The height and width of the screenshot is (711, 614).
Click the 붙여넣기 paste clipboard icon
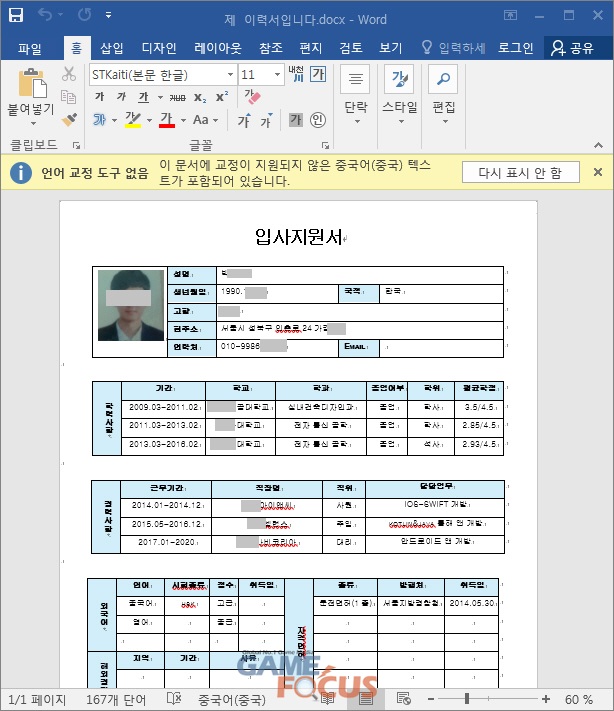click(32, 83)
